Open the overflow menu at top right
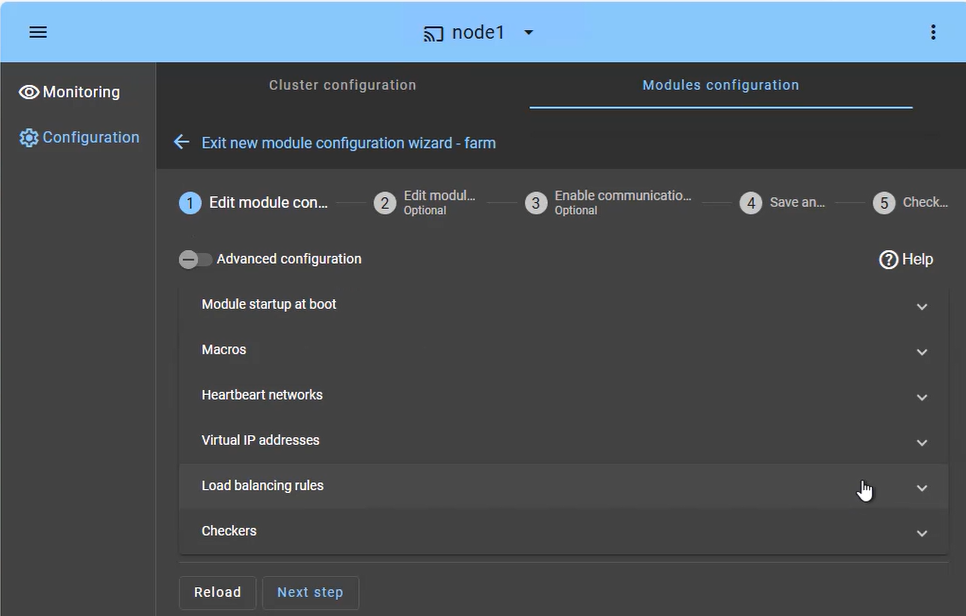Screen dimensions: 966x616 933,31
